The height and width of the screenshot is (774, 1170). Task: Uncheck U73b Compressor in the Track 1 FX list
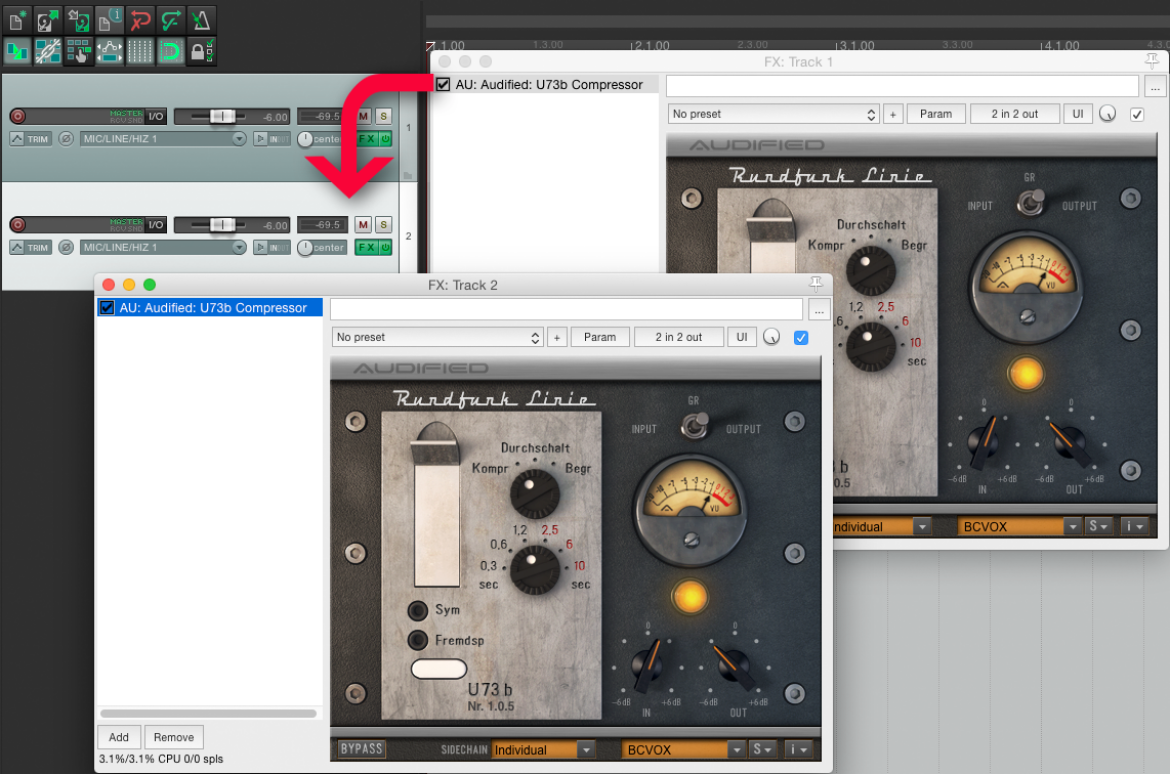click(443, 84)
